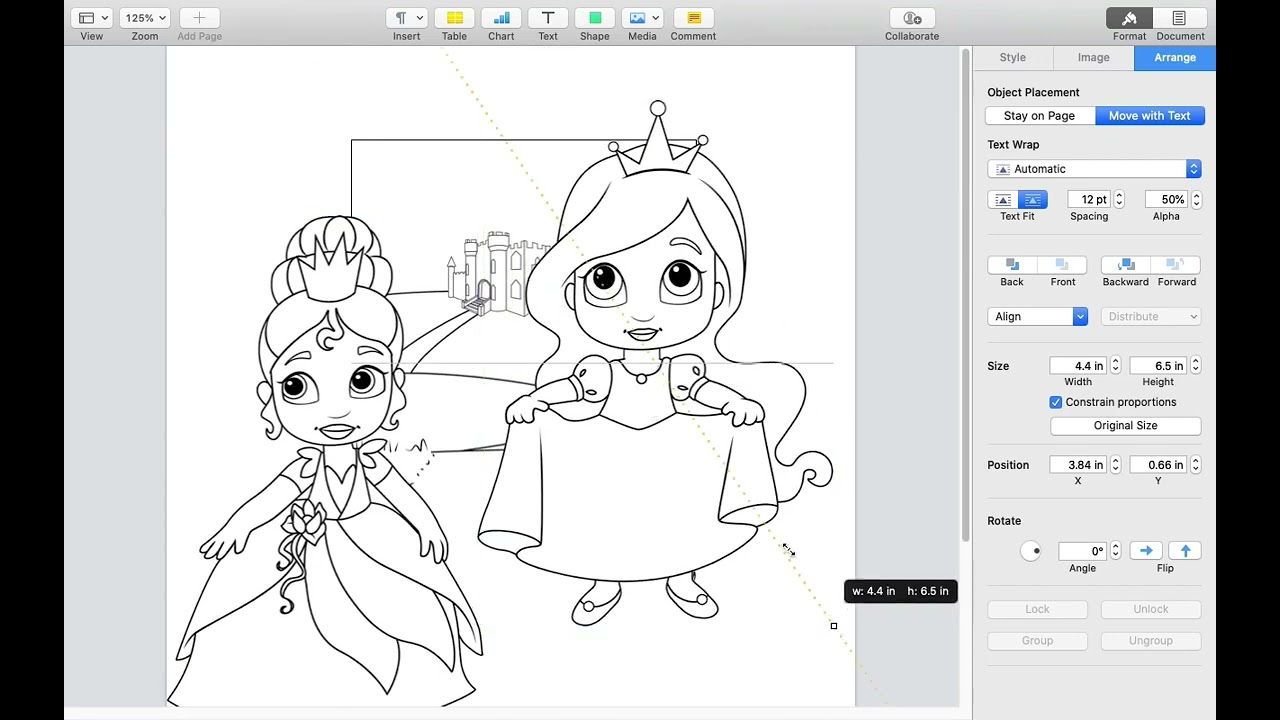Adjust the Width stepper
This screenshot has height=720, width=1280.
(x=1115, y=366)
